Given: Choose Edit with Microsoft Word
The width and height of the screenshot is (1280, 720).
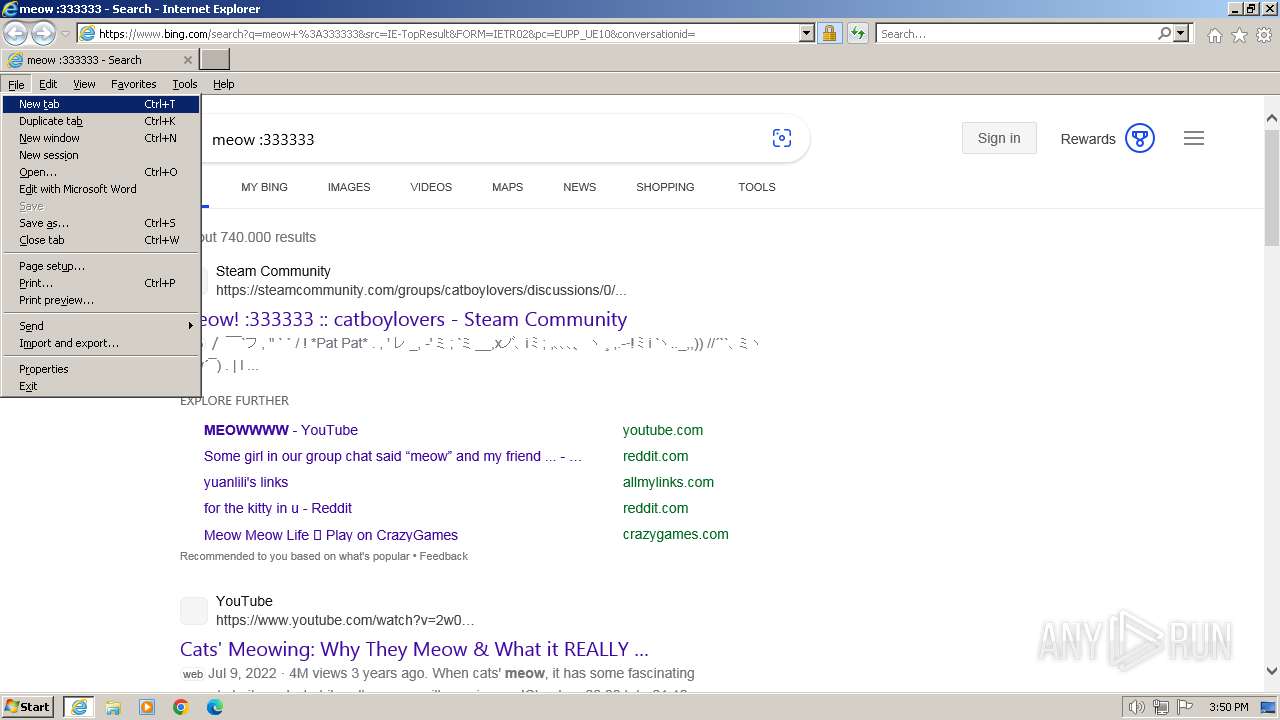Looking at the screenshot, I should pyautogui.click(x=100, y=189).
